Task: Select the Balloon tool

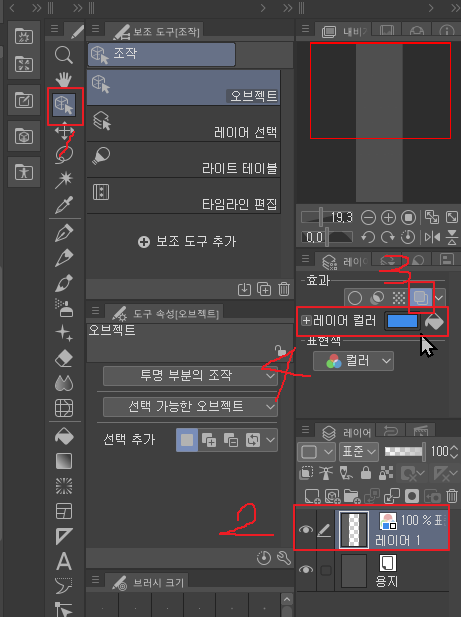Action: tap(64, 586)
